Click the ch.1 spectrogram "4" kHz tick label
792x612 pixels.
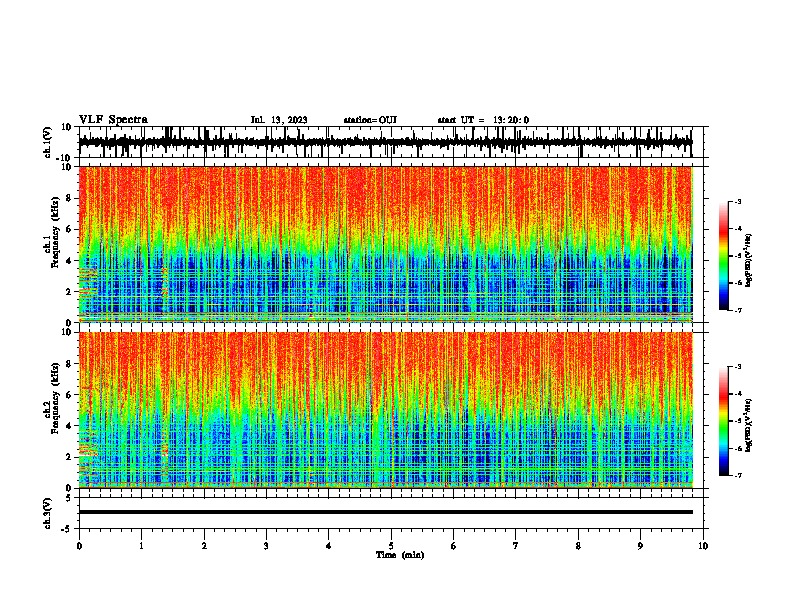69,261
